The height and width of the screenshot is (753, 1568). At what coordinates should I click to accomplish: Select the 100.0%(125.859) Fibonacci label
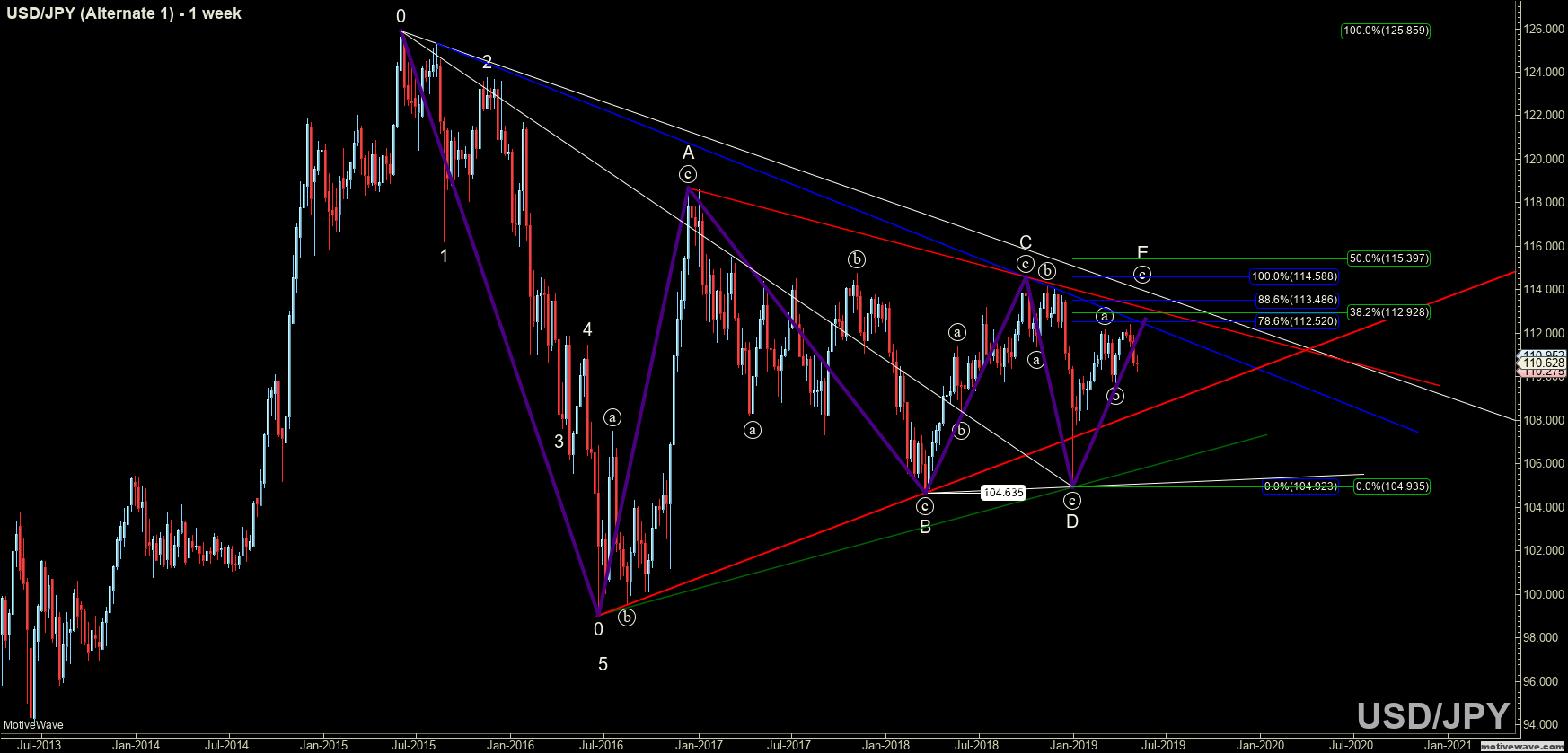click(x=1386, y=31)
